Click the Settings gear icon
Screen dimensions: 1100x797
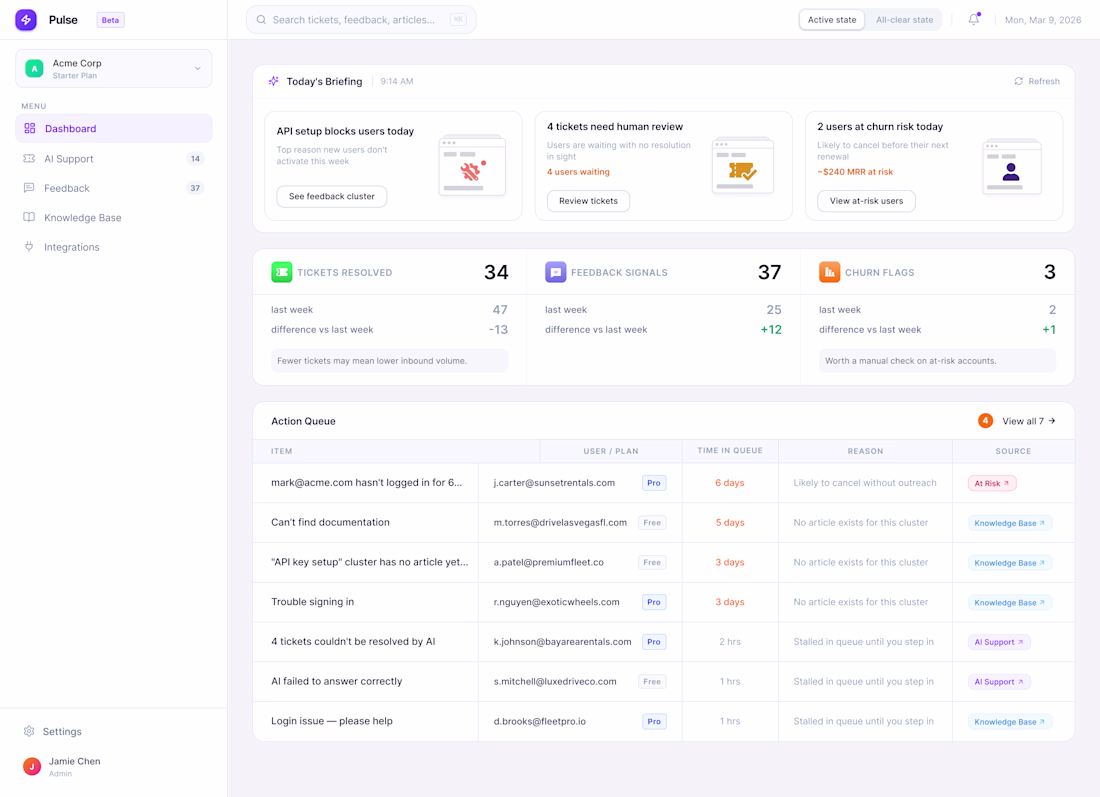[29, 731]
